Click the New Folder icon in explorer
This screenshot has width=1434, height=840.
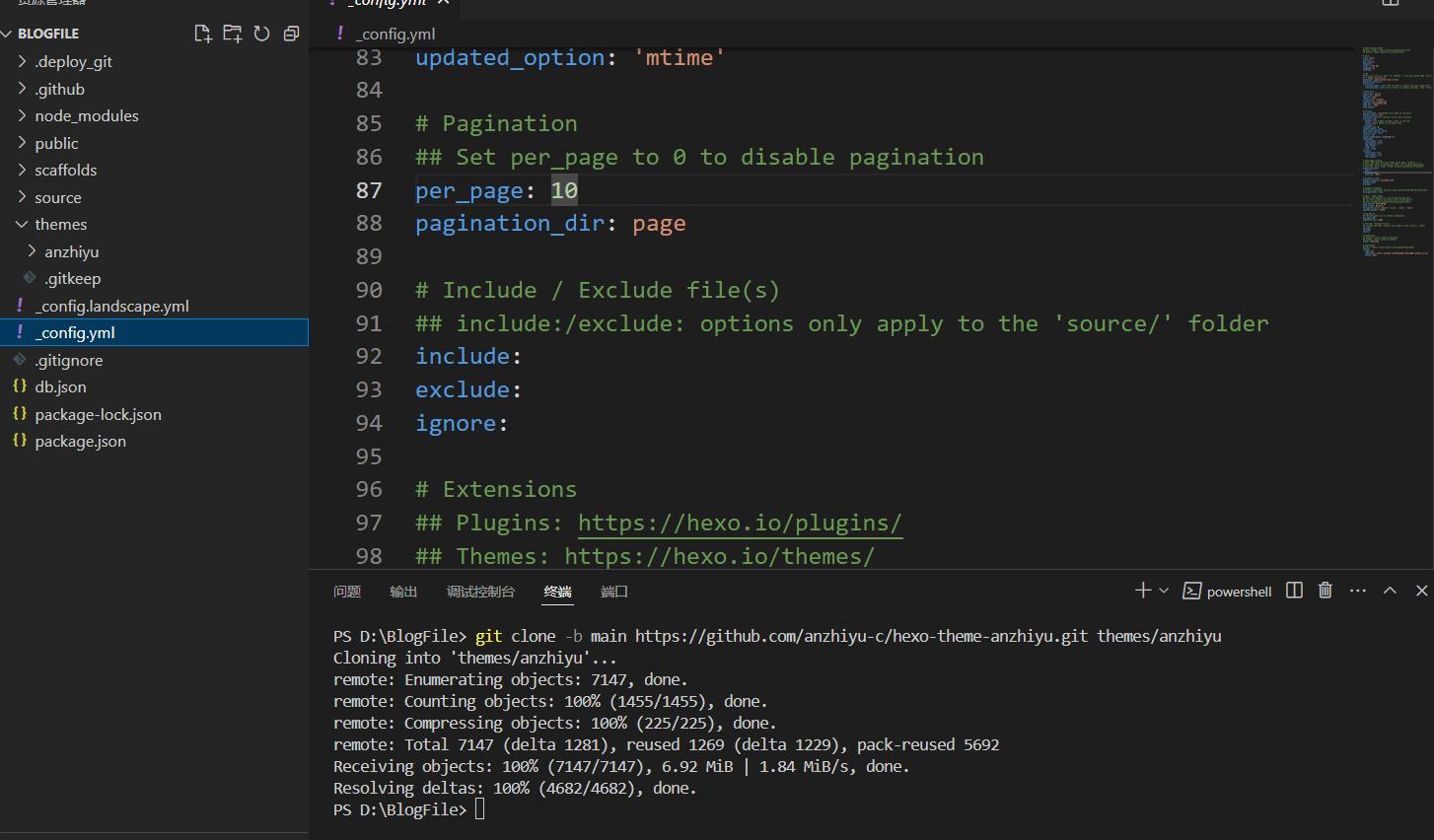pos(233,34)
